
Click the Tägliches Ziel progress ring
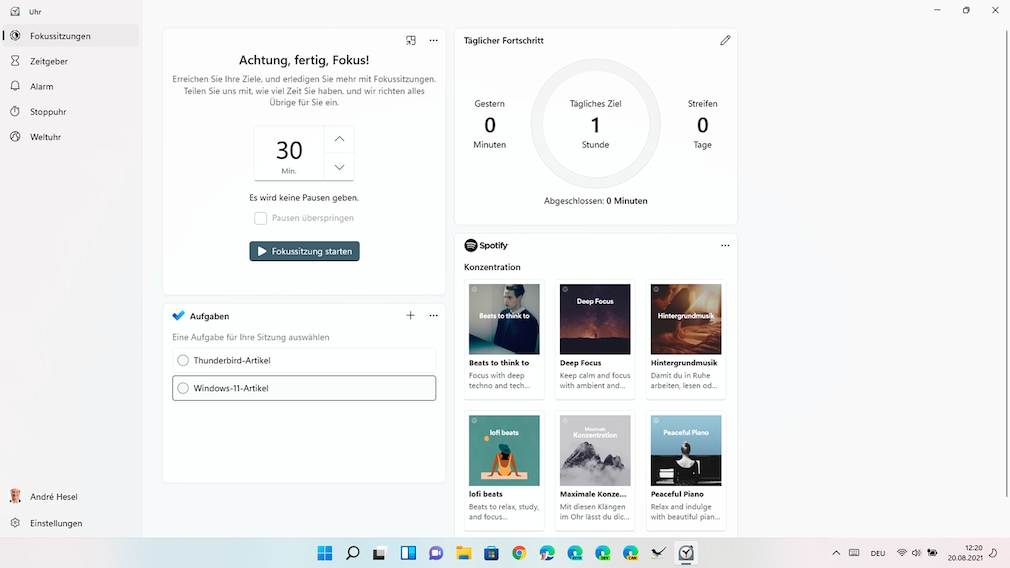(596, 124)
